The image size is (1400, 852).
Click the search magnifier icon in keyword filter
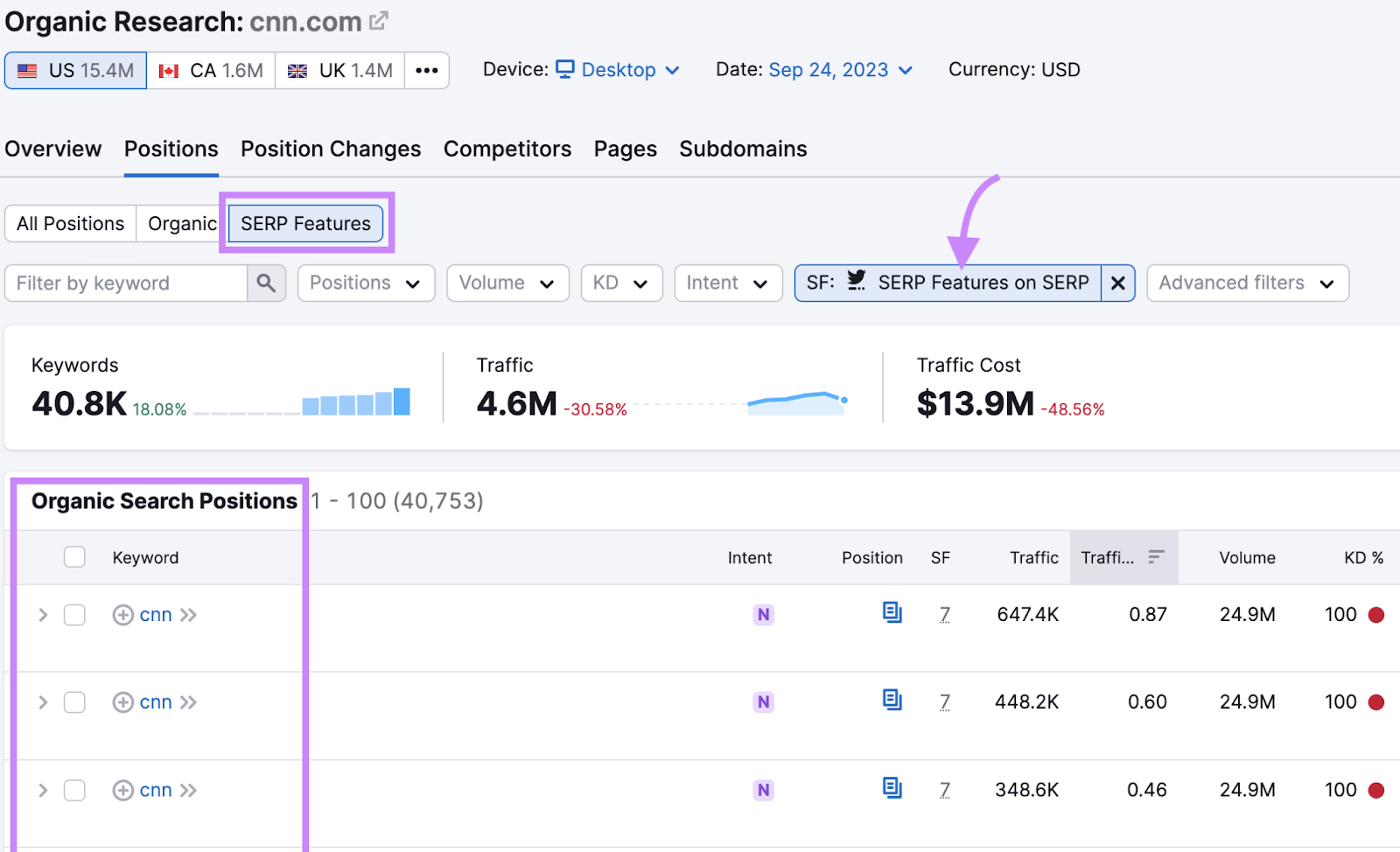(x=267, y=283)
